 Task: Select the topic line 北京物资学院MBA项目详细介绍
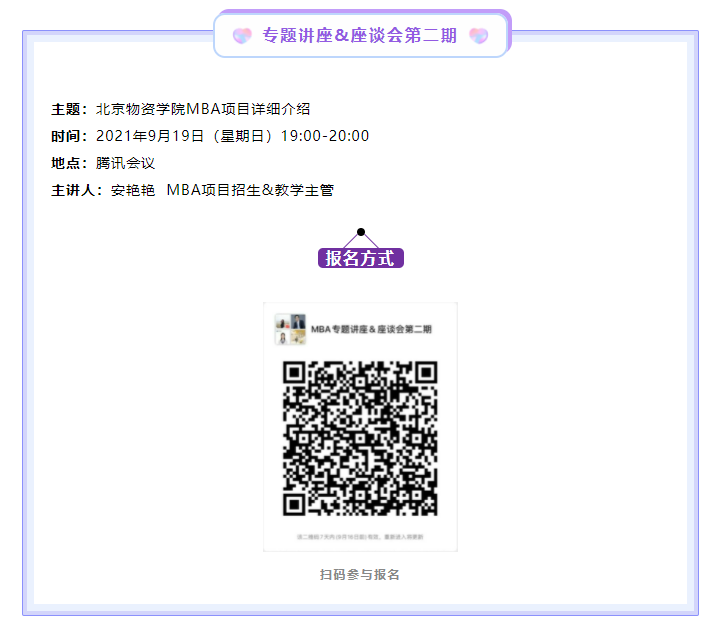coord(203,109)
